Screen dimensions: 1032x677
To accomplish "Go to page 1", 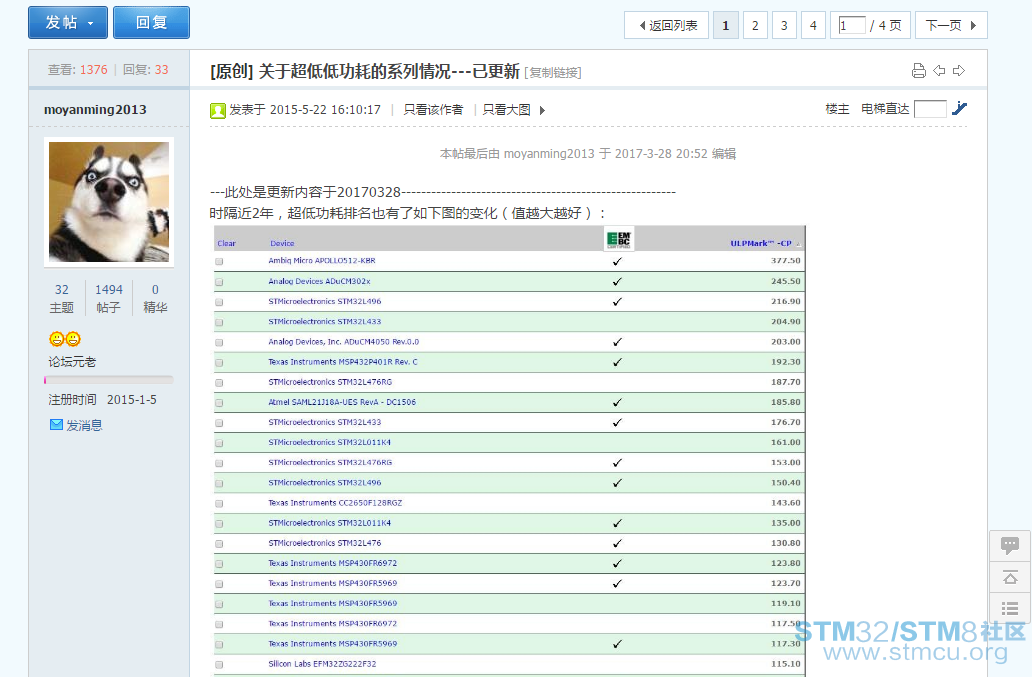I will [x=726, y=25].
